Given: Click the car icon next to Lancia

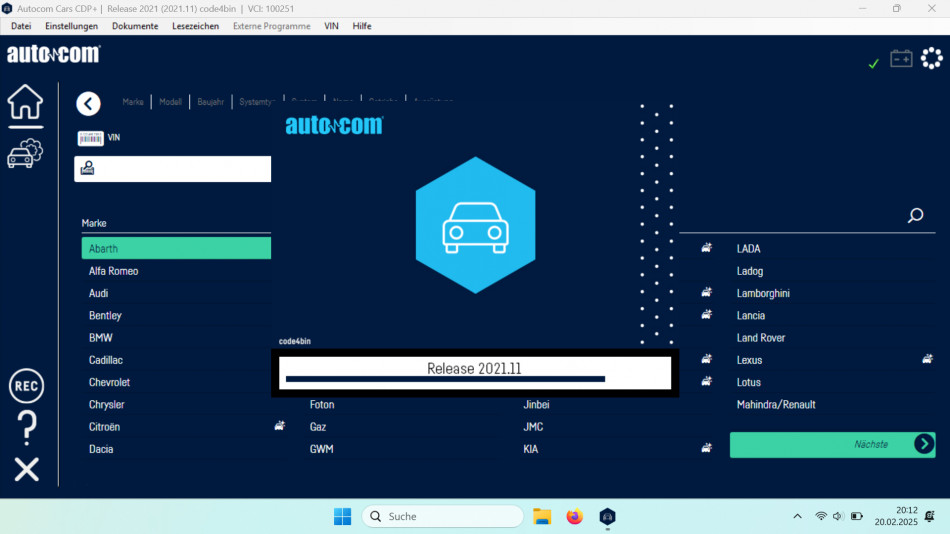Looking at the screenshot, I should 706,315.
